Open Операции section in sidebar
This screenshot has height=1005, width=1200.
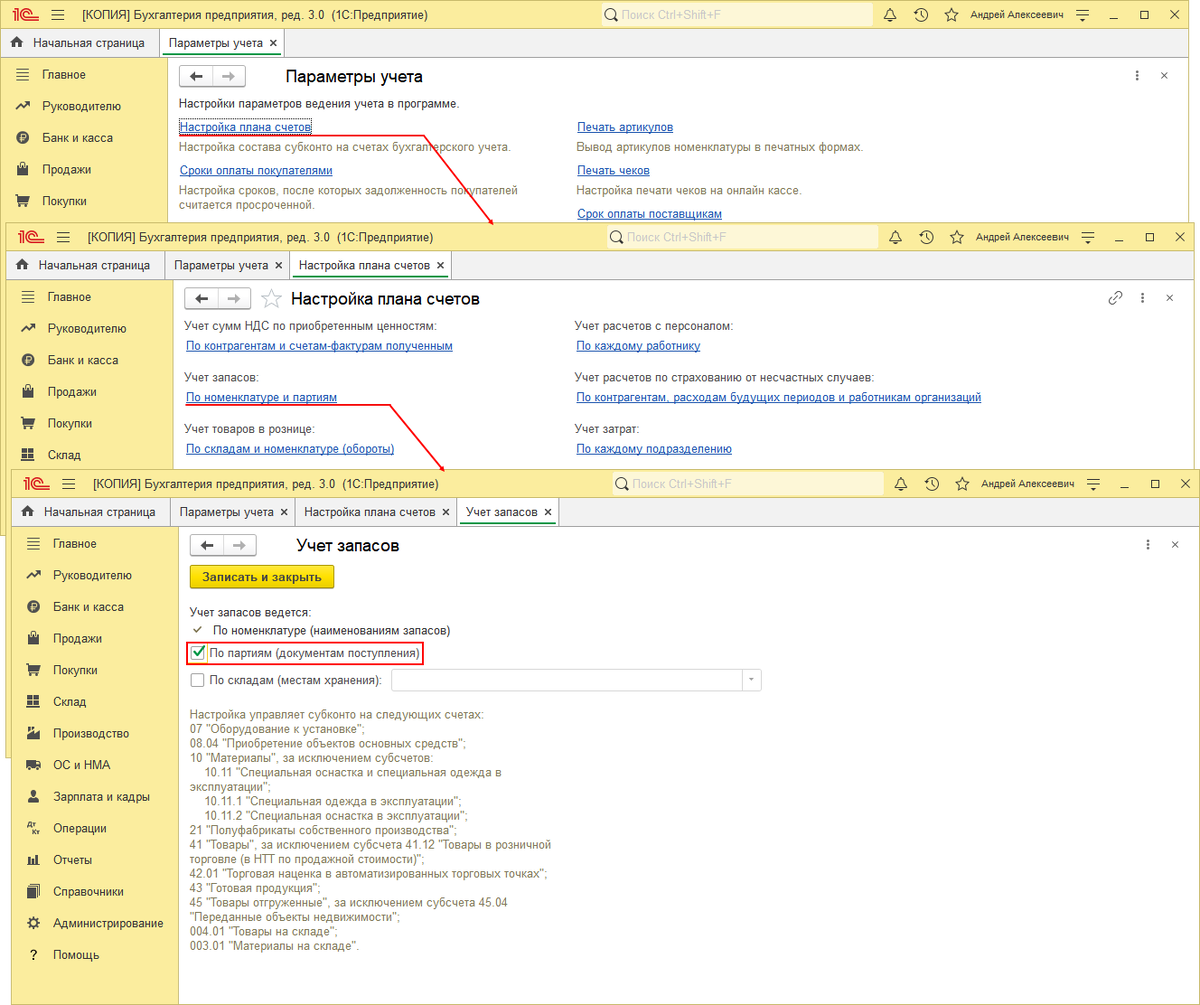[x=80, y=828]
